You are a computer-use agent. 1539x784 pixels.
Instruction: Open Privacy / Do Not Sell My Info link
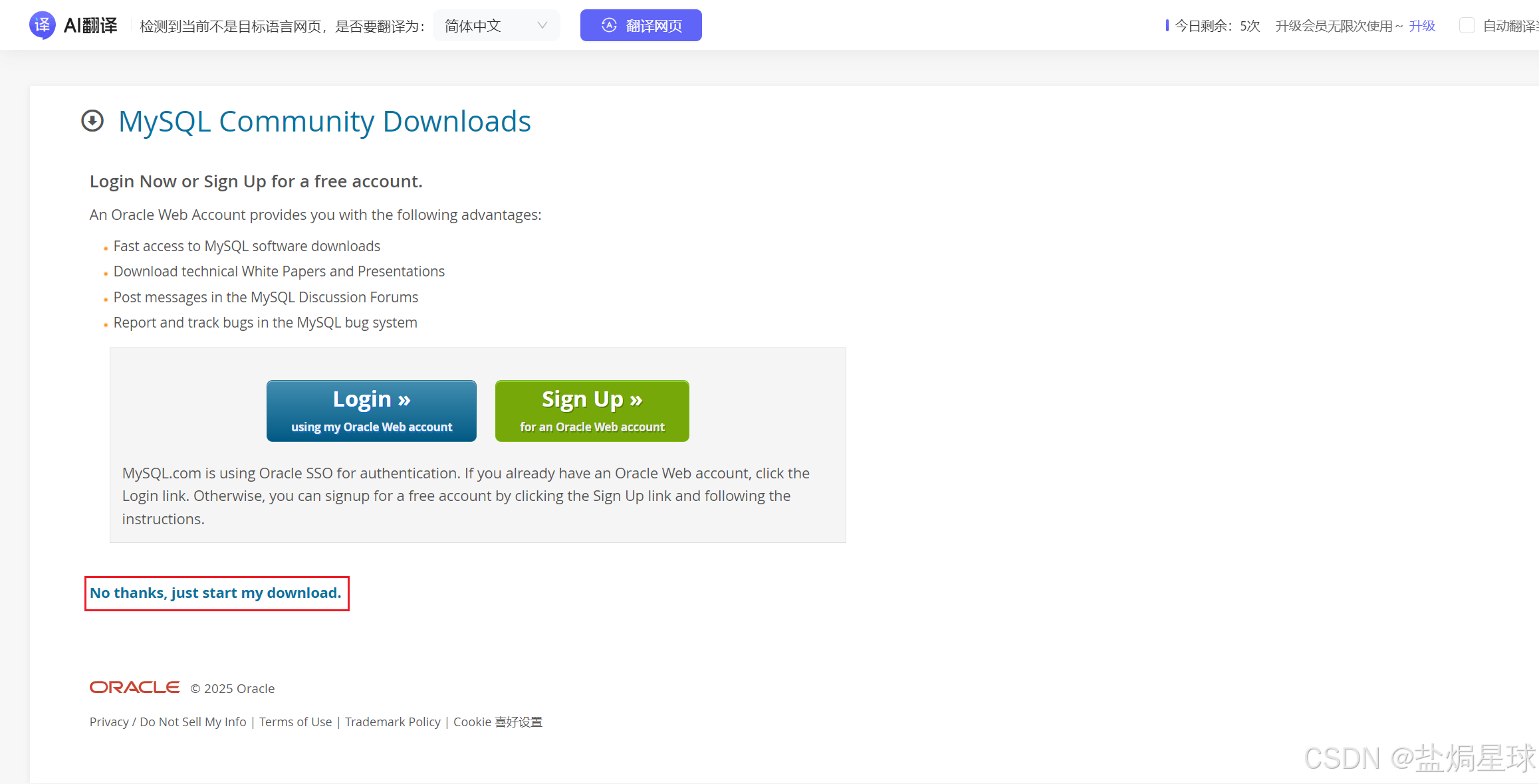tap(168, 722)
